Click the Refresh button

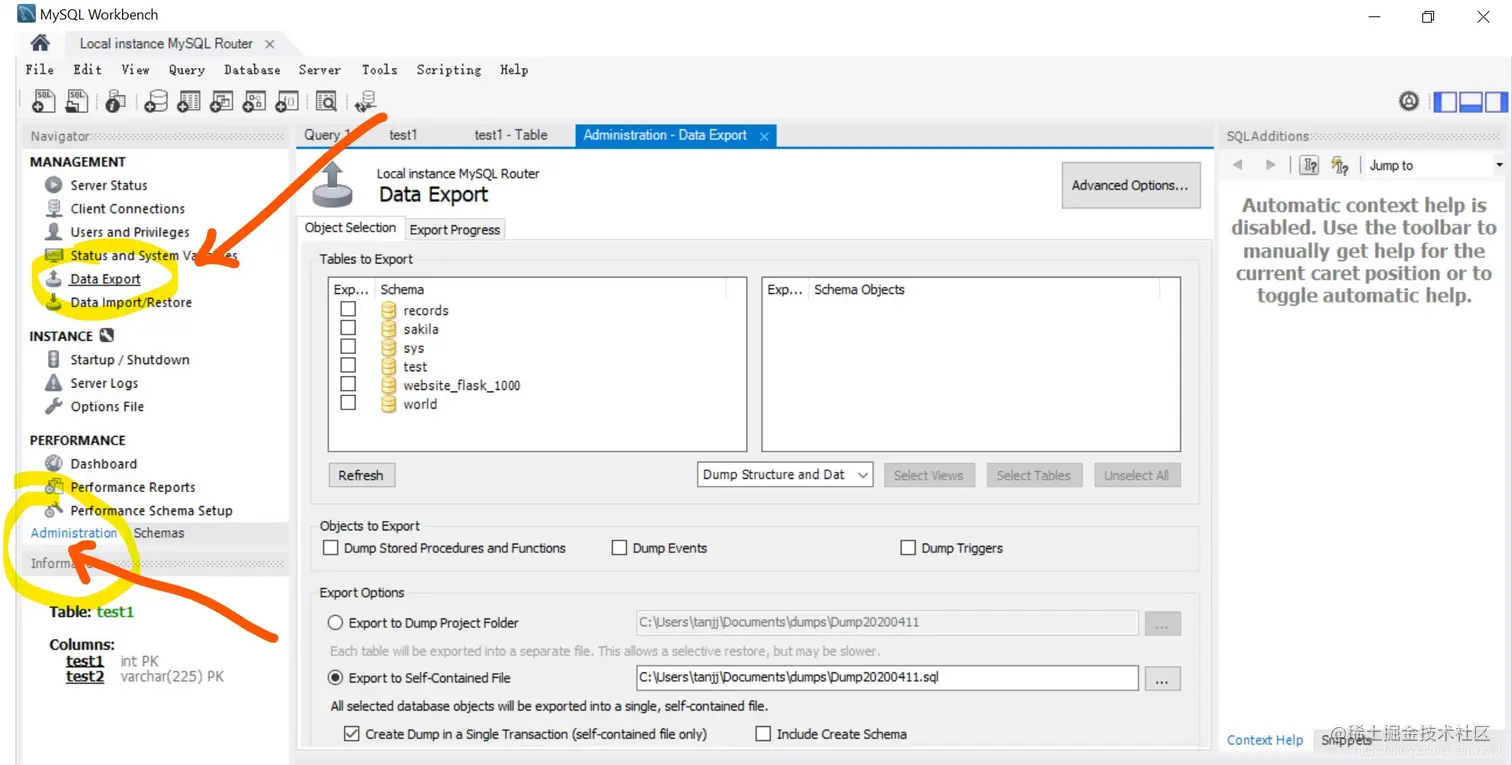click(361, 475)
